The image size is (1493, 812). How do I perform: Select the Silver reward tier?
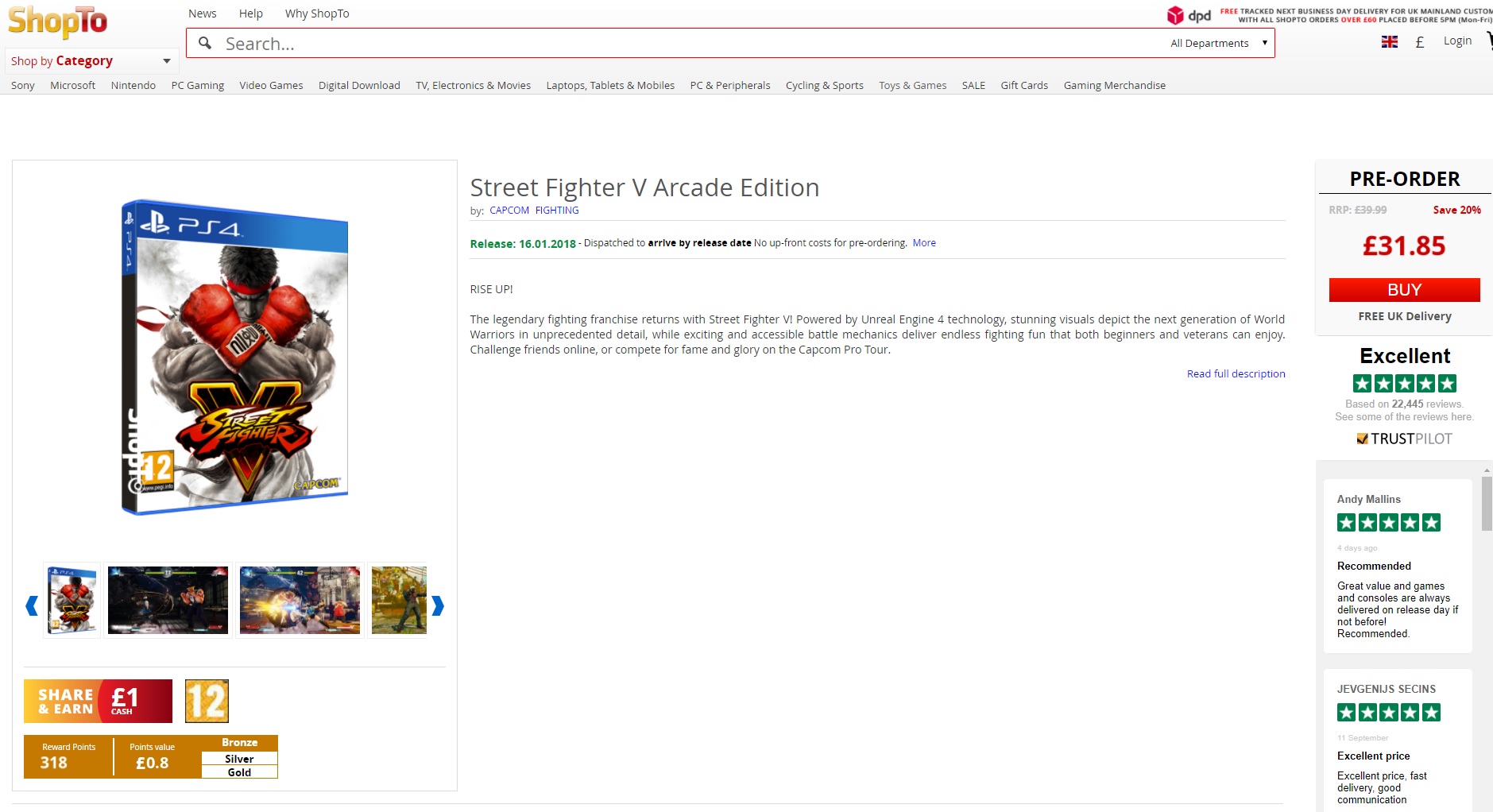click(x=240, y=759)
